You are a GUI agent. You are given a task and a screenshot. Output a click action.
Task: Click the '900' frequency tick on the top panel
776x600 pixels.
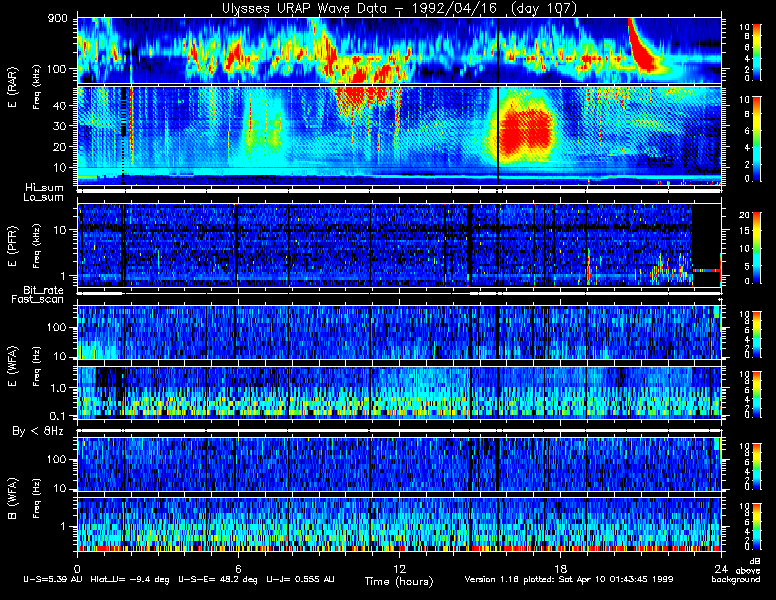click(x=58, y=18)
